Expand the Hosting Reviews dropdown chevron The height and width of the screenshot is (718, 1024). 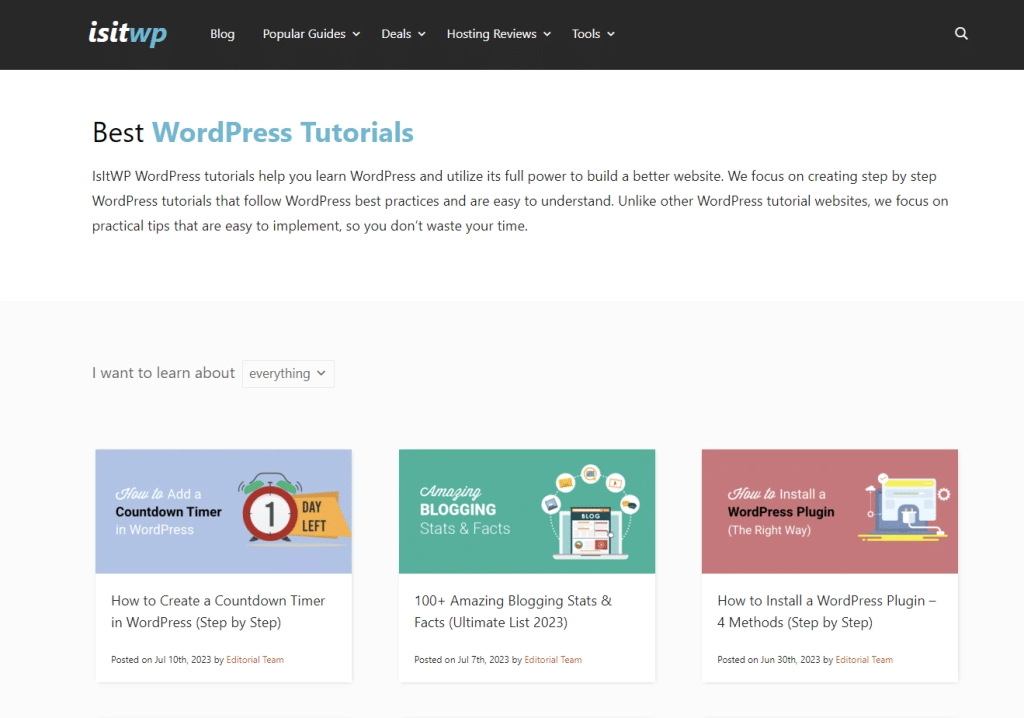coord(547,34)
